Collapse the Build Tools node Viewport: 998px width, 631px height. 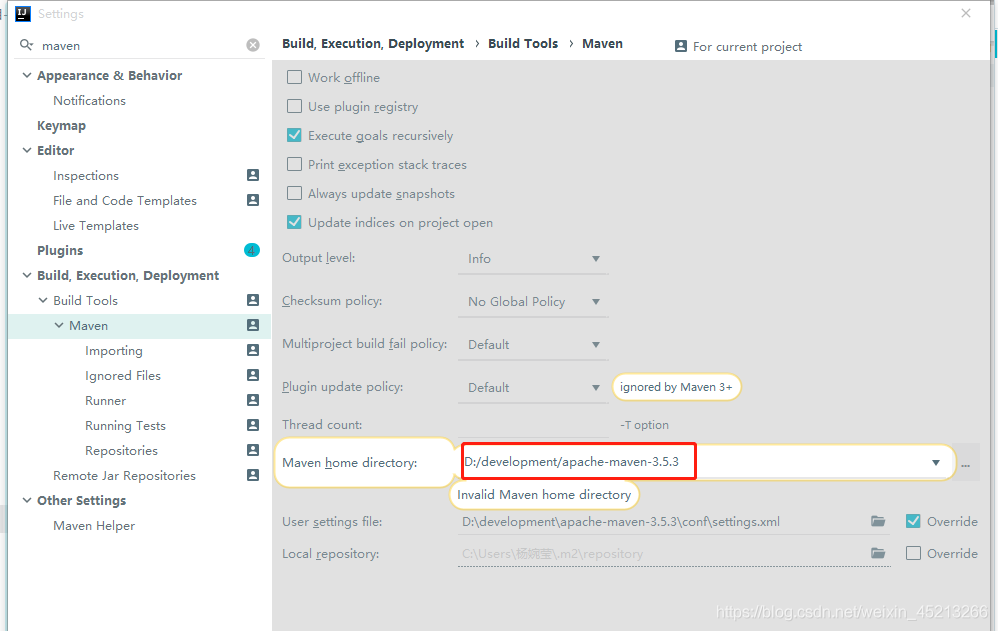pos(43,300)
